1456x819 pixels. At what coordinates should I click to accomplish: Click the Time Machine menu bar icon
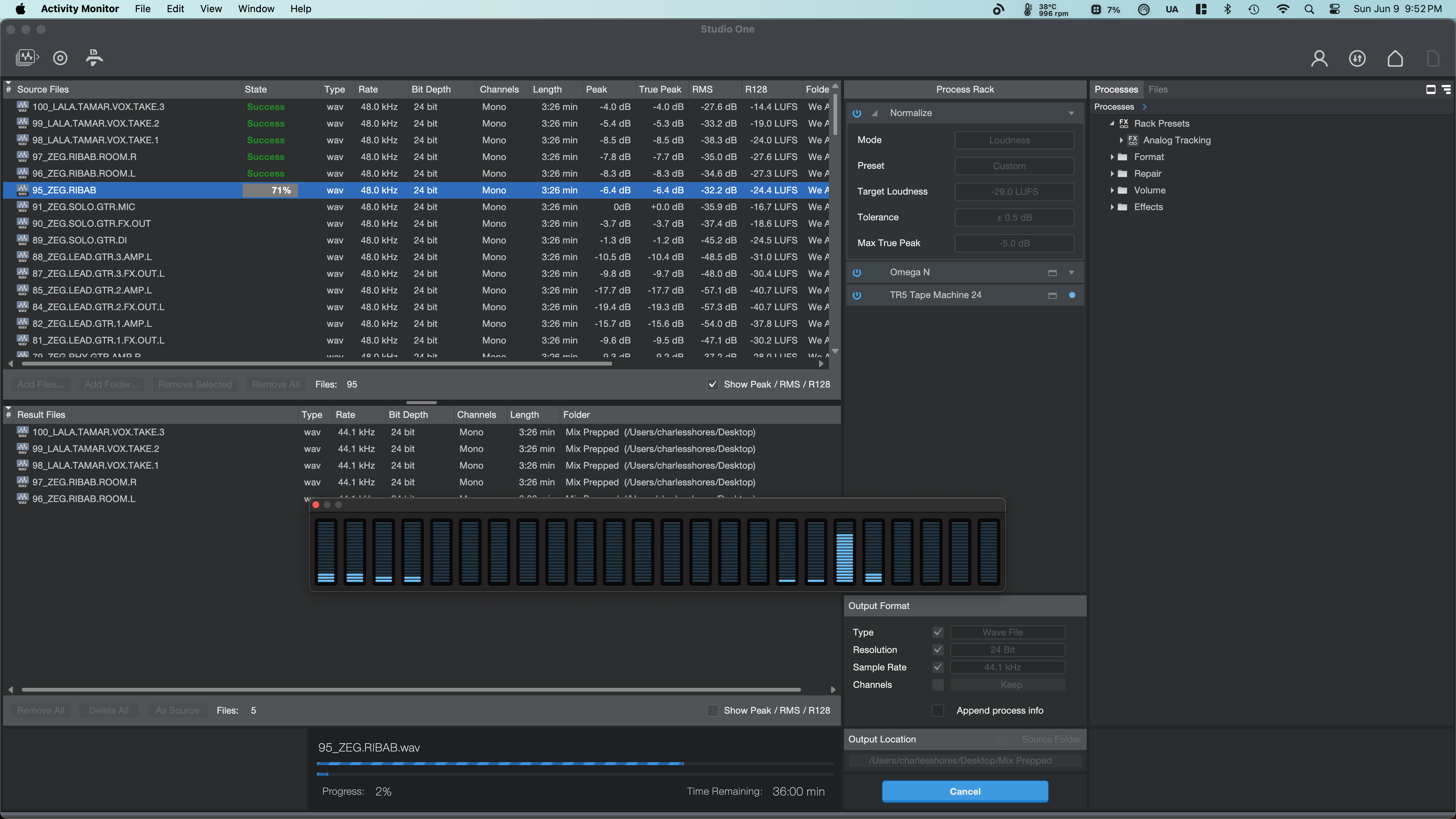[1254, 9]
